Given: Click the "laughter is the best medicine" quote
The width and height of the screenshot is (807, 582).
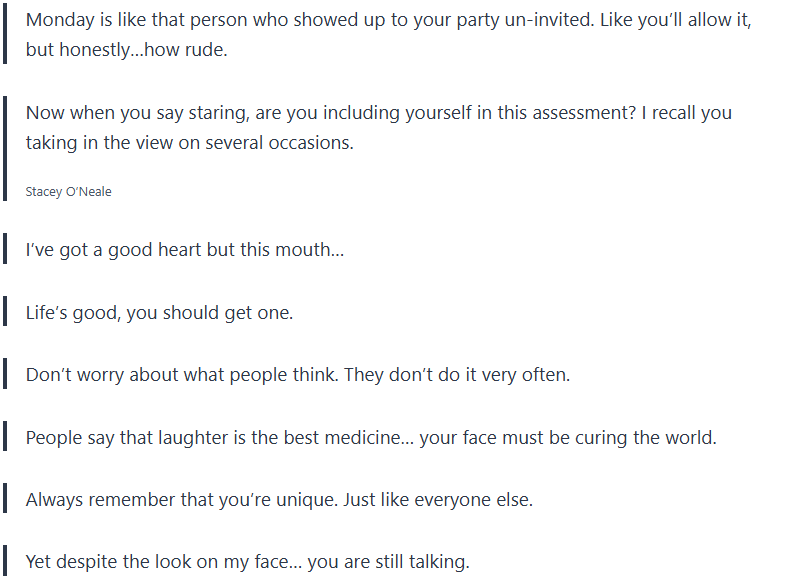Looking at the screenshot, I should click(x=371, y=438).
